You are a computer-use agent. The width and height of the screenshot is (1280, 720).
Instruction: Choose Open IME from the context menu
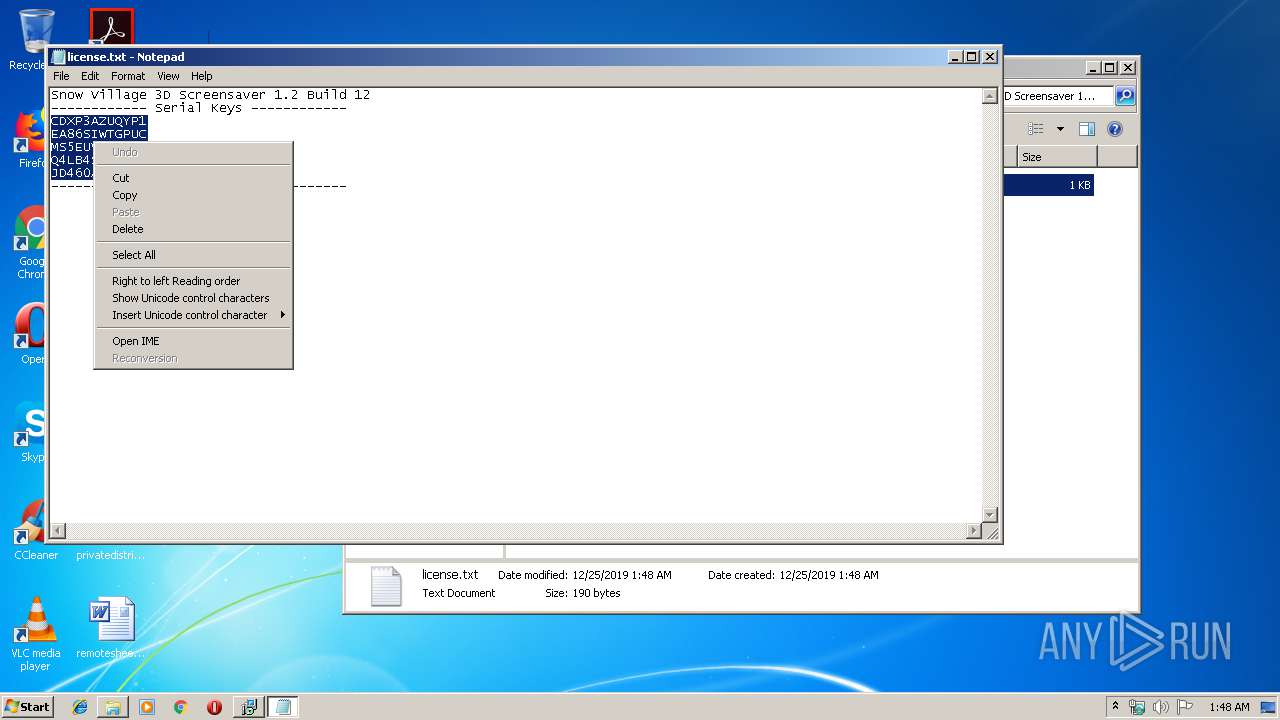[x=193, y=341]
